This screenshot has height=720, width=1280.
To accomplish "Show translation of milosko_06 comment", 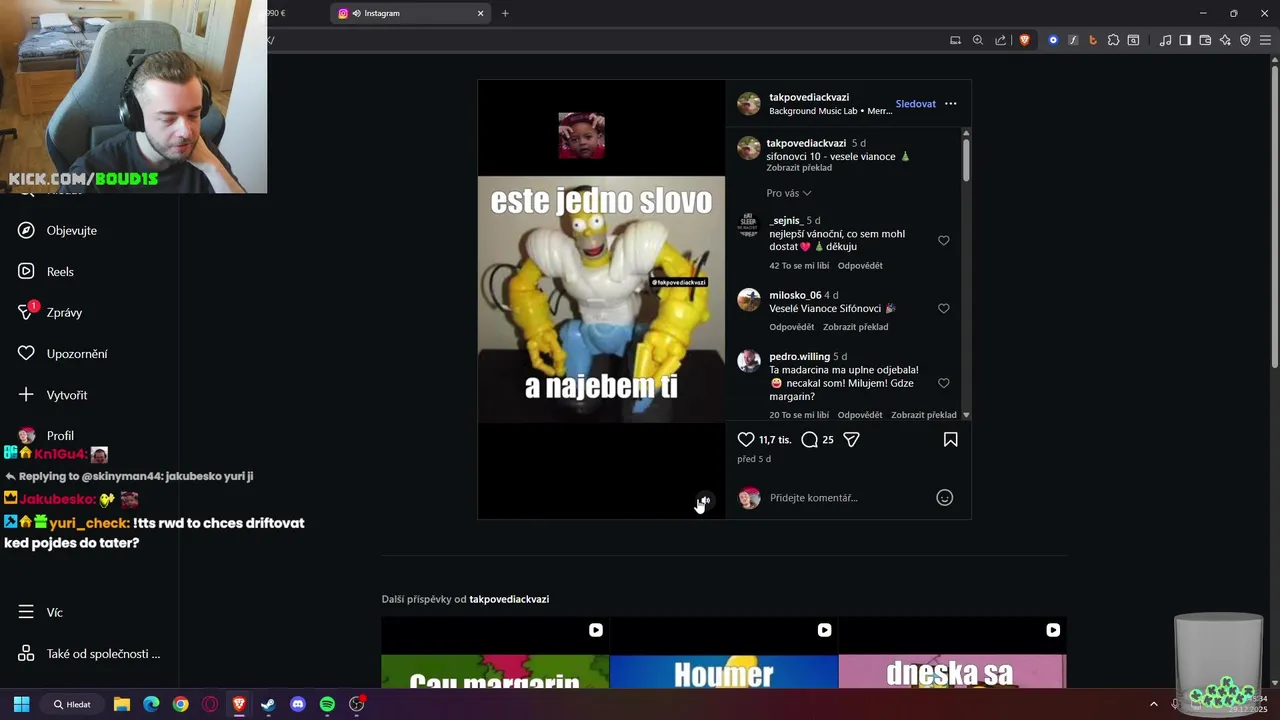I will coord(855,327).
